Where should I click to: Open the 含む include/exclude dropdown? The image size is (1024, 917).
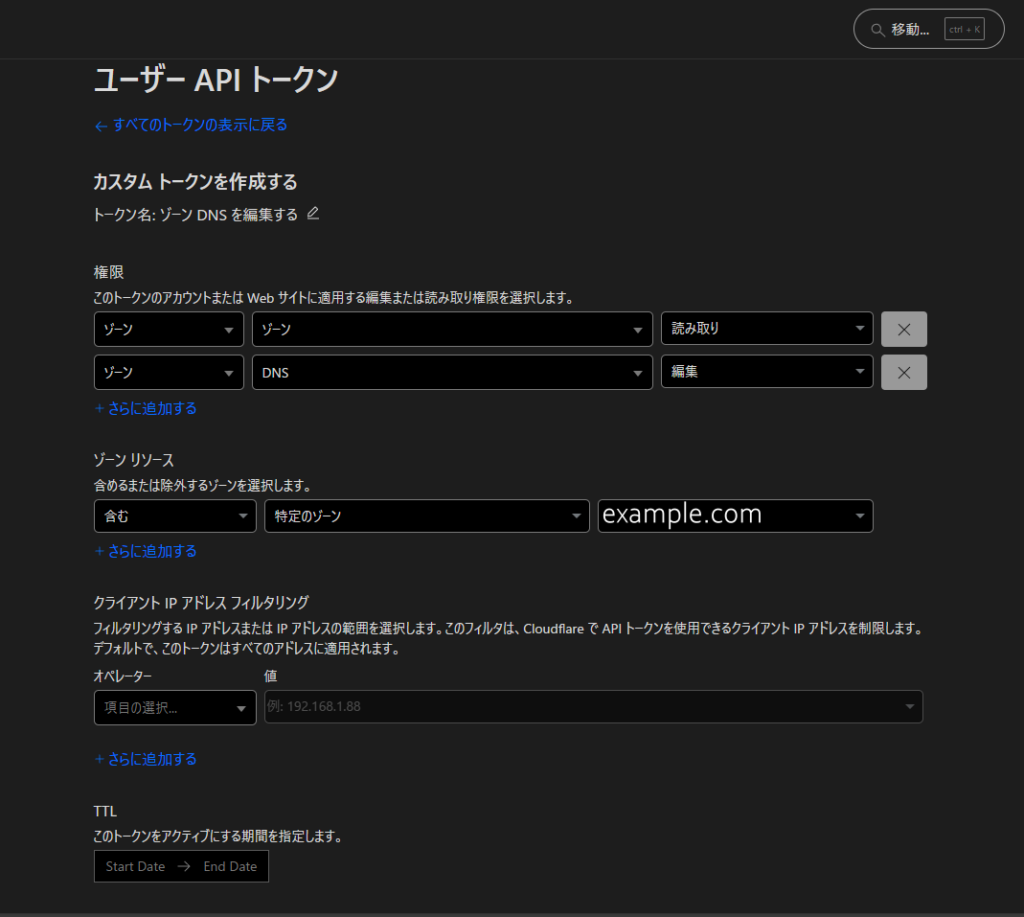click(x=174, y=516)
